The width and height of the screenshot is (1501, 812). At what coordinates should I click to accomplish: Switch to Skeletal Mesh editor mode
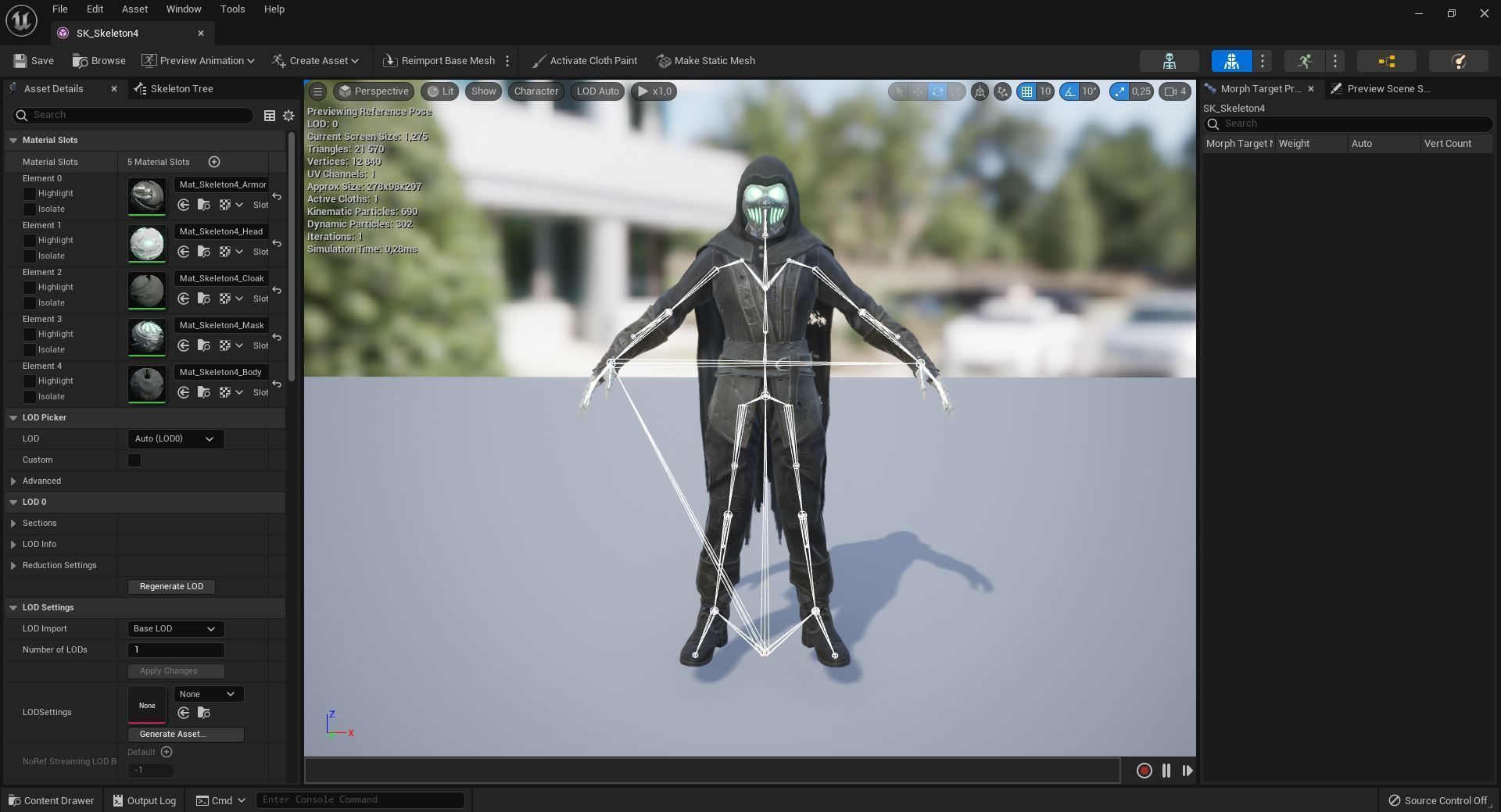(1231, 61)
